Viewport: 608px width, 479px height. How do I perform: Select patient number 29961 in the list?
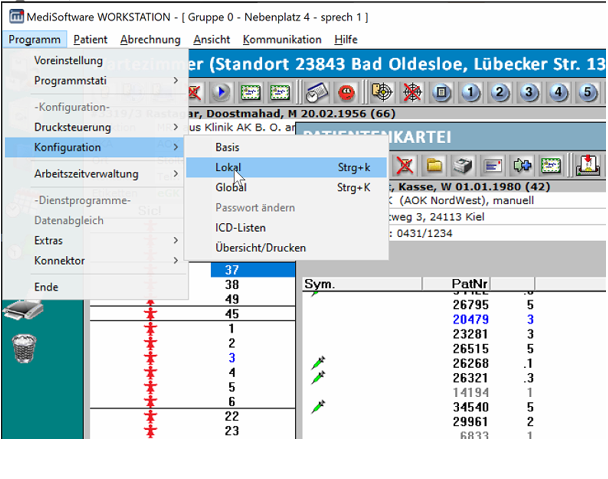tap(470, 422)
